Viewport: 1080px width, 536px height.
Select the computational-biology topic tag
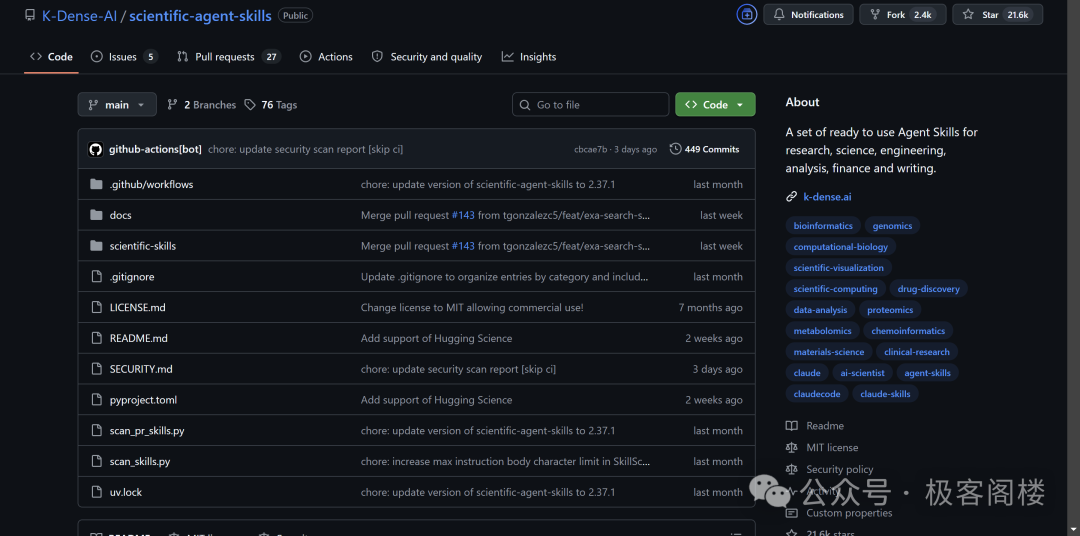tap(840, 247)
